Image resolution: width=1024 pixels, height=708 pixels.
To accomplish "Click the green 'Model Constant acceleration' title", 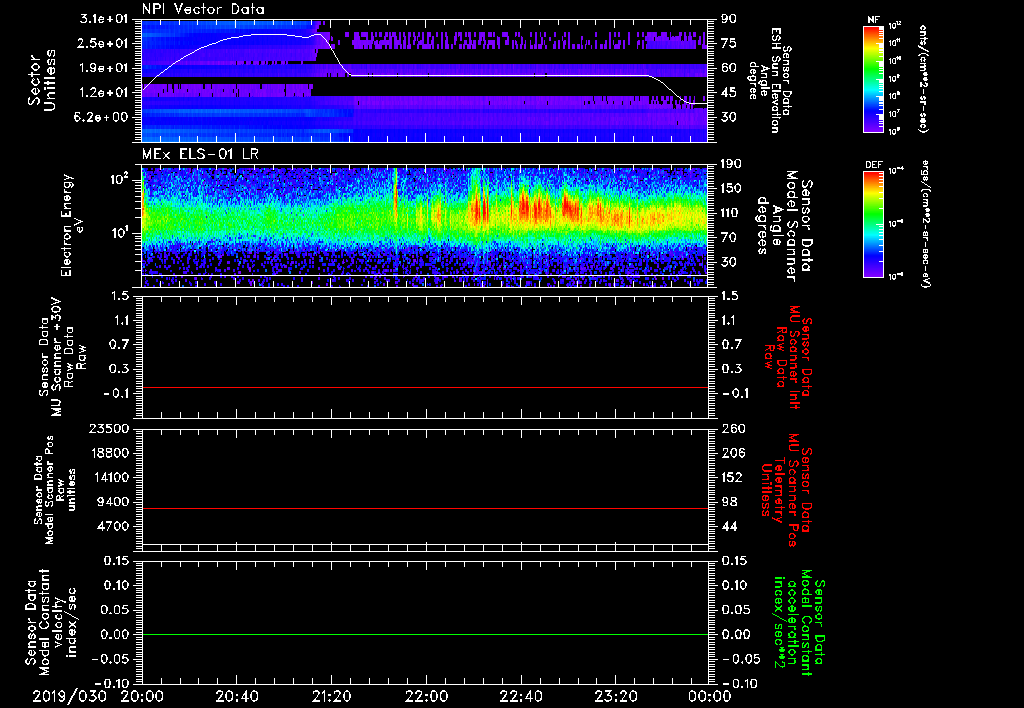I will tap(798, 624).
